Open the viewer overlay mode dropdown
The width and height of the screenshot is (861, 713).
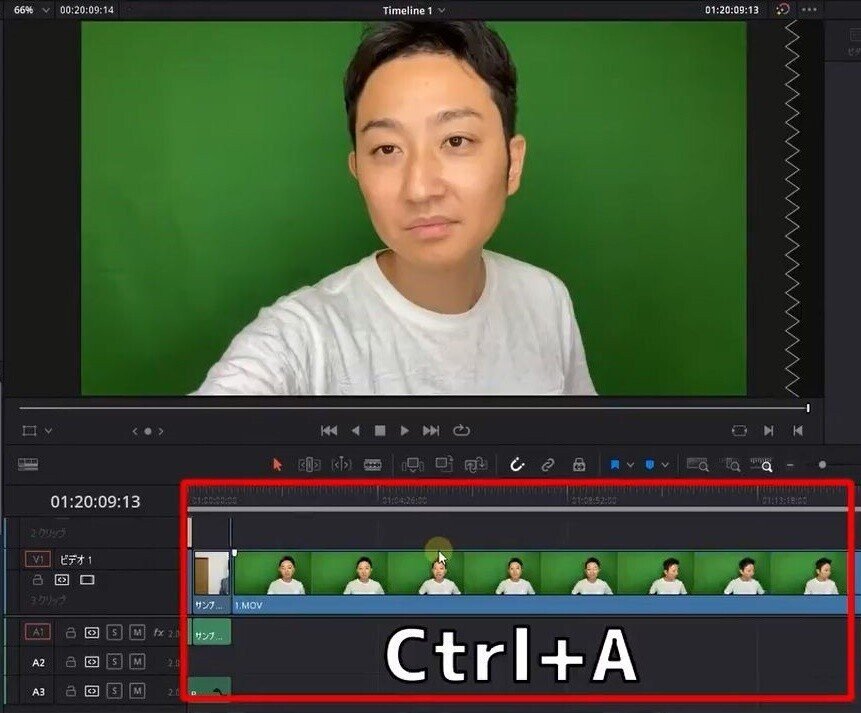(48, 431)
